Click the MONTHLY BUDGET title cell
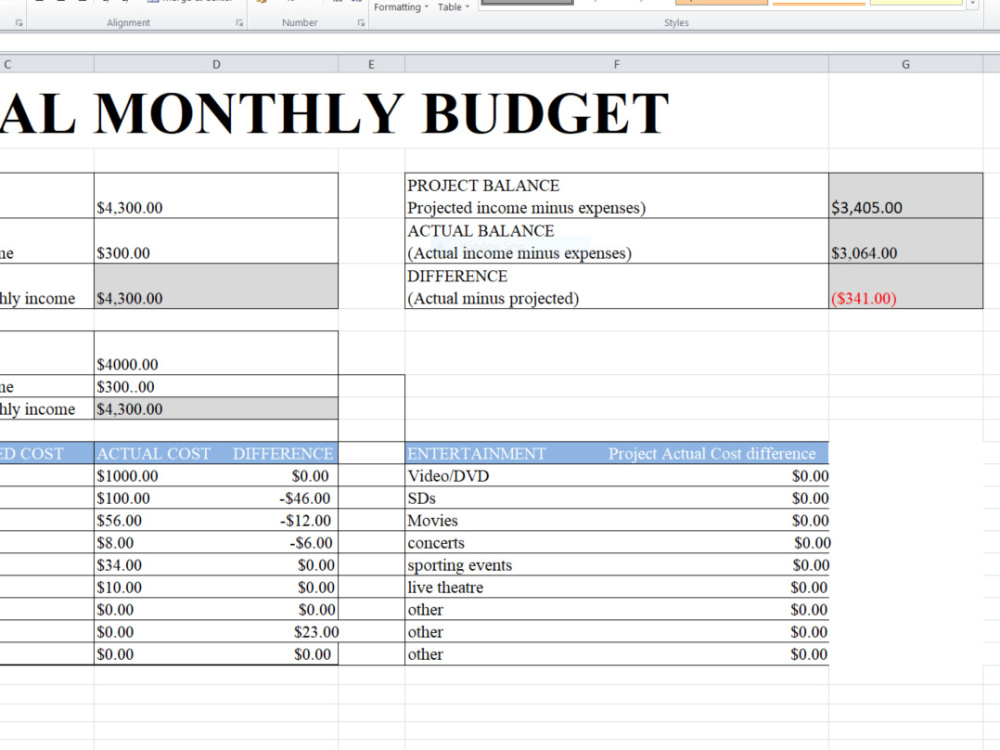Image resolution: width=1000 pixels, height=750 pixels. pos(334,114)
